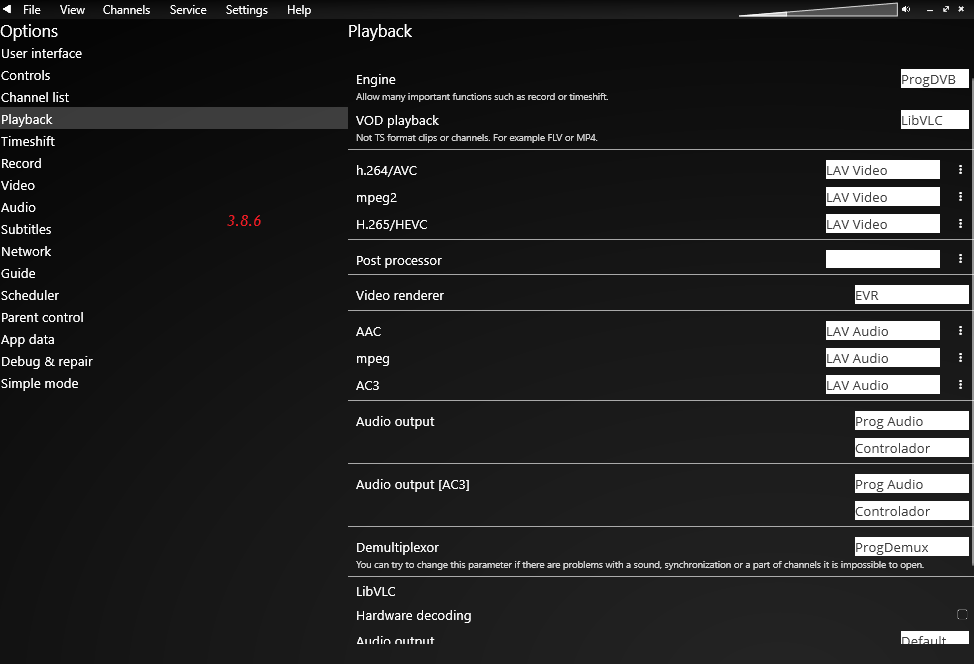Open the VOD playback LibVLC dropdown
This screenshot has width=974, height=664.
pyautogui.click(x=934, y=120)
